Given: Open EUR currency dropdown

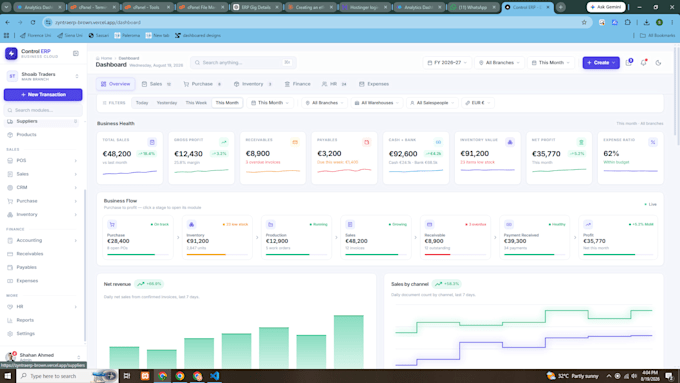Looking at the screenshot, I should tap(477, 103).
